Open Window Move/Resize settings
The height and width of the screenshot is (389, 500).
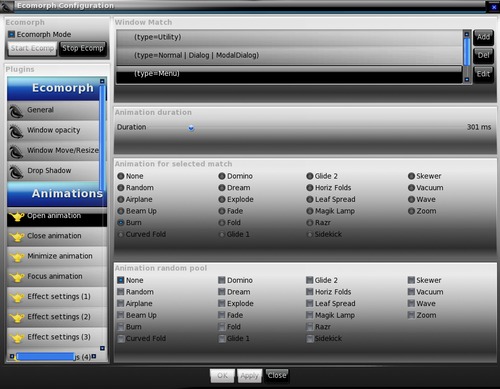53,151
